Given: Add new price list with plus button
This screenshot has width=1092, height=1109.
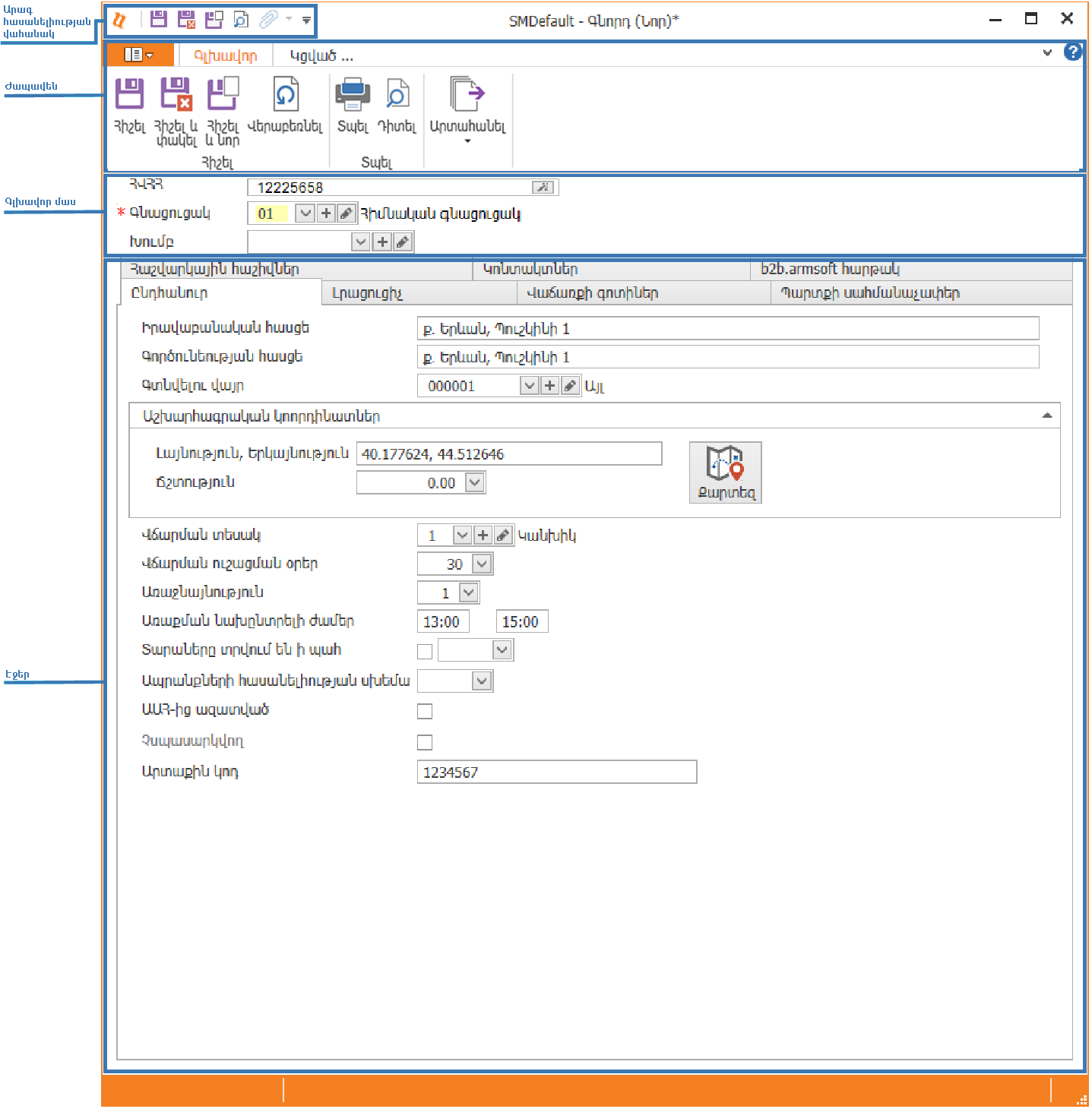Looking at the screenshot, I should click(x=326, y=213).
